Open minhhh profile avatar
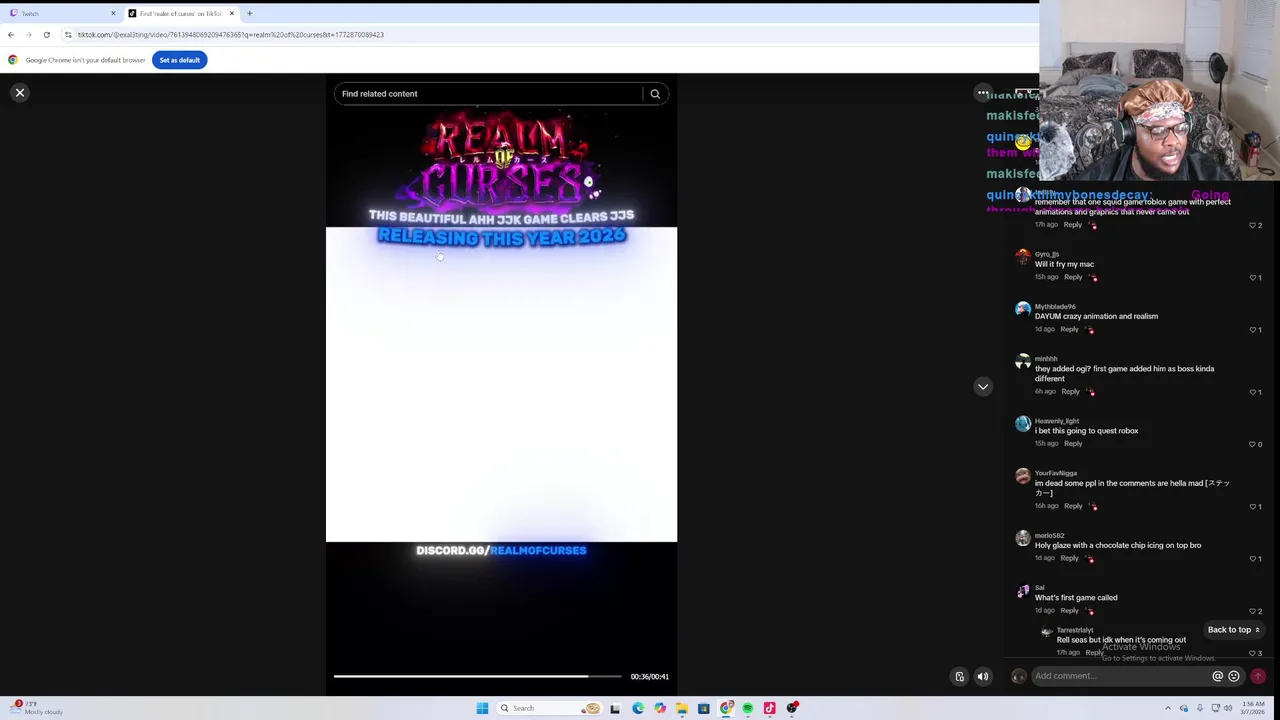 (x=1022, y=362)
